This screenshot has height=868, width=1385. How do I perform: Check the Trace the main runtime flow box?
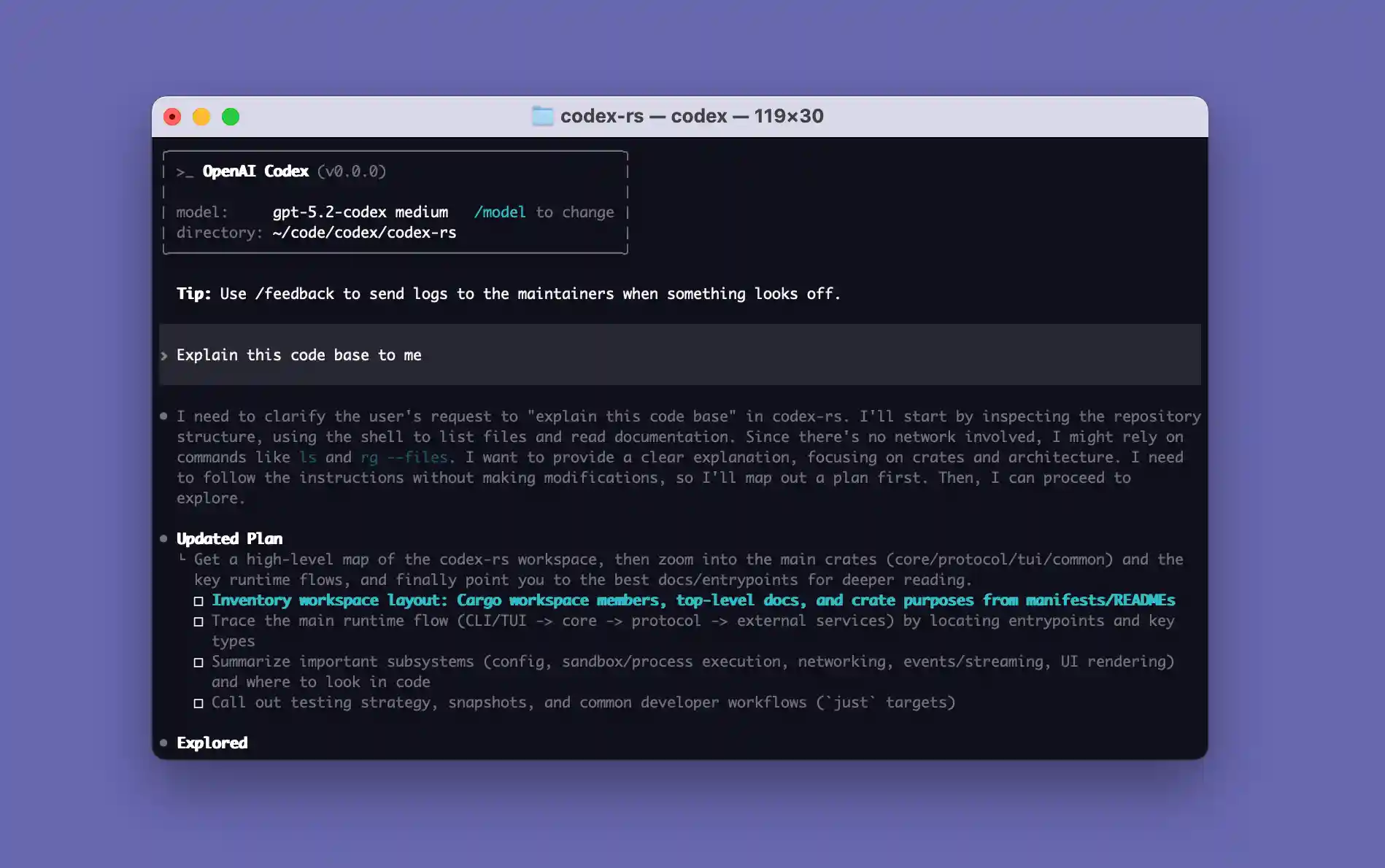point(198,621)
